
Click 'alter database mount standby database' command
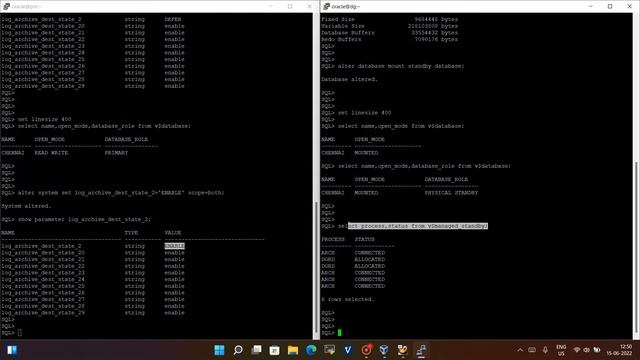click(x=401, y=66)
